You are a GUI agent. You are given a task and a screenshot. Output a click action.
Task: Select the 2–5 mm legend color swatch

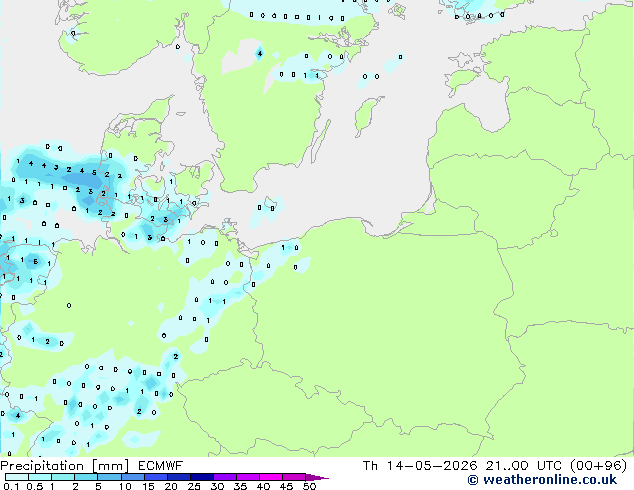[x=86, y=477]
